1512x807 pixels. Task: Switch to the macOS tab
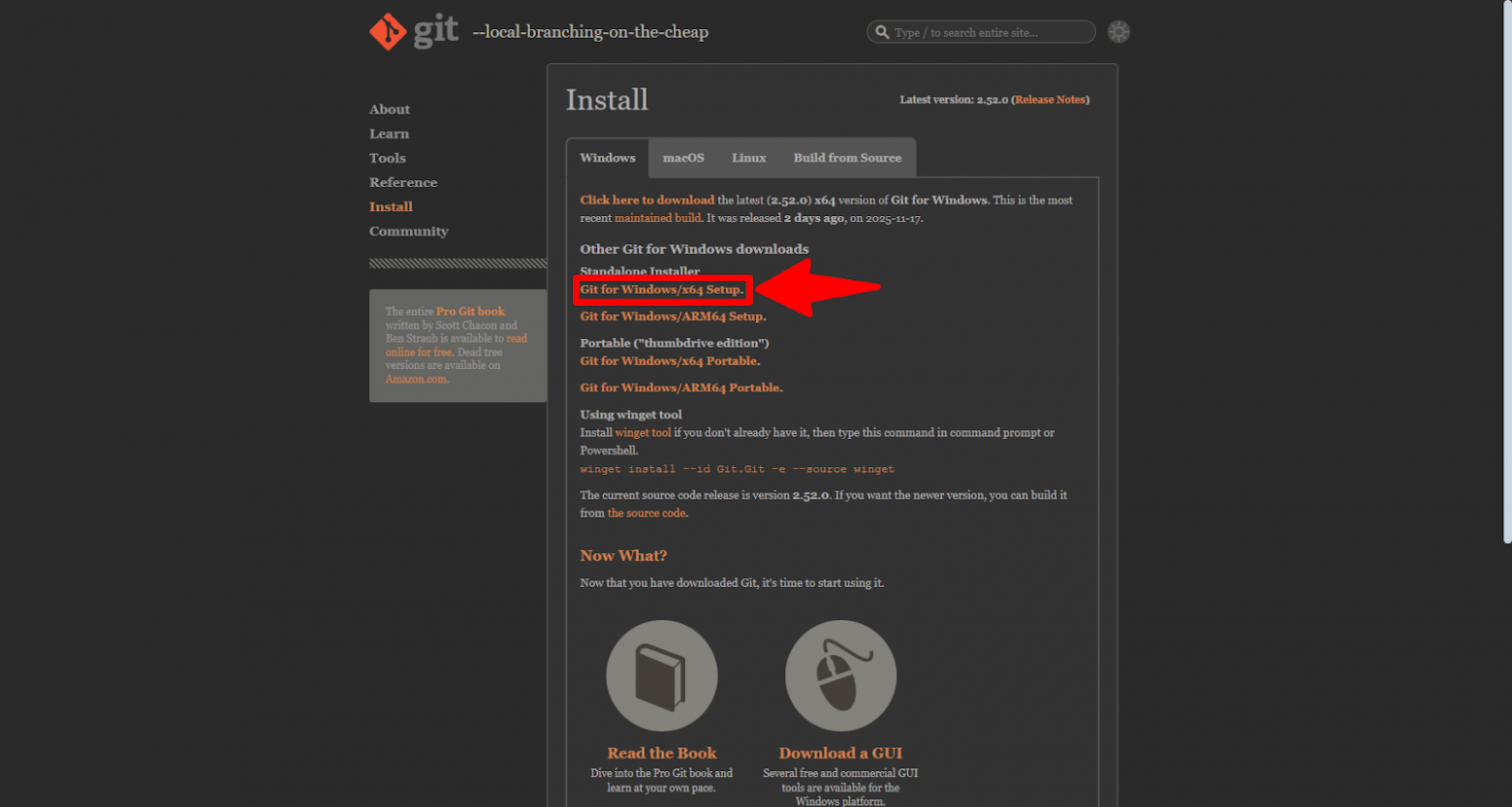point(681,157)
